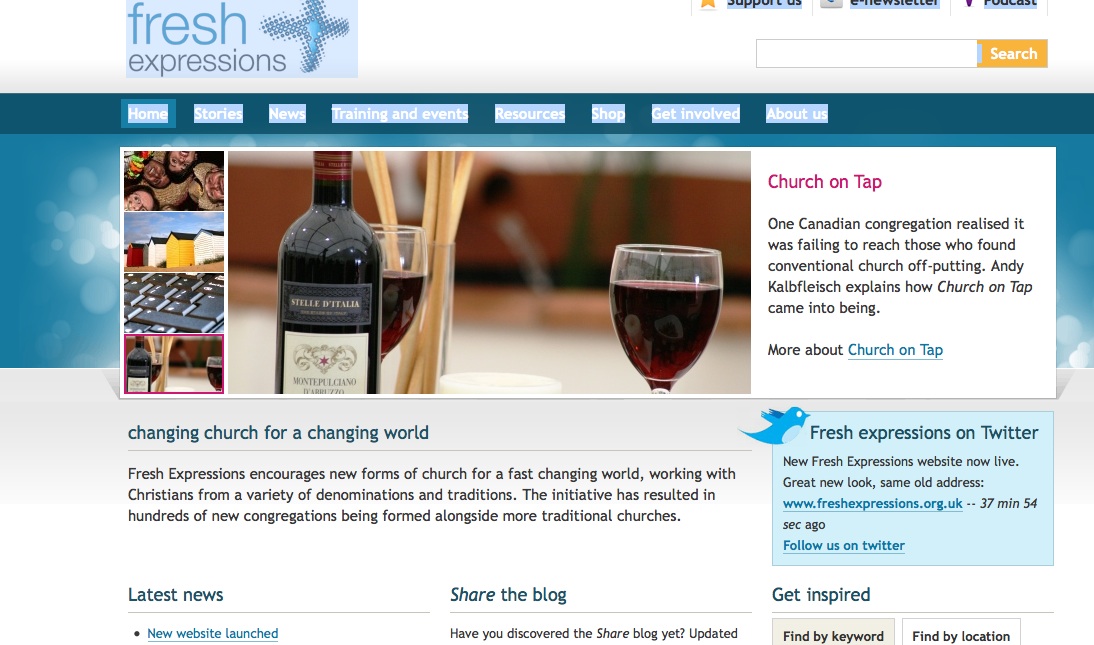Screen dimensions: 1094x645
Task: Open the Follow us on twitter link
Action: [x=844, y=545]
